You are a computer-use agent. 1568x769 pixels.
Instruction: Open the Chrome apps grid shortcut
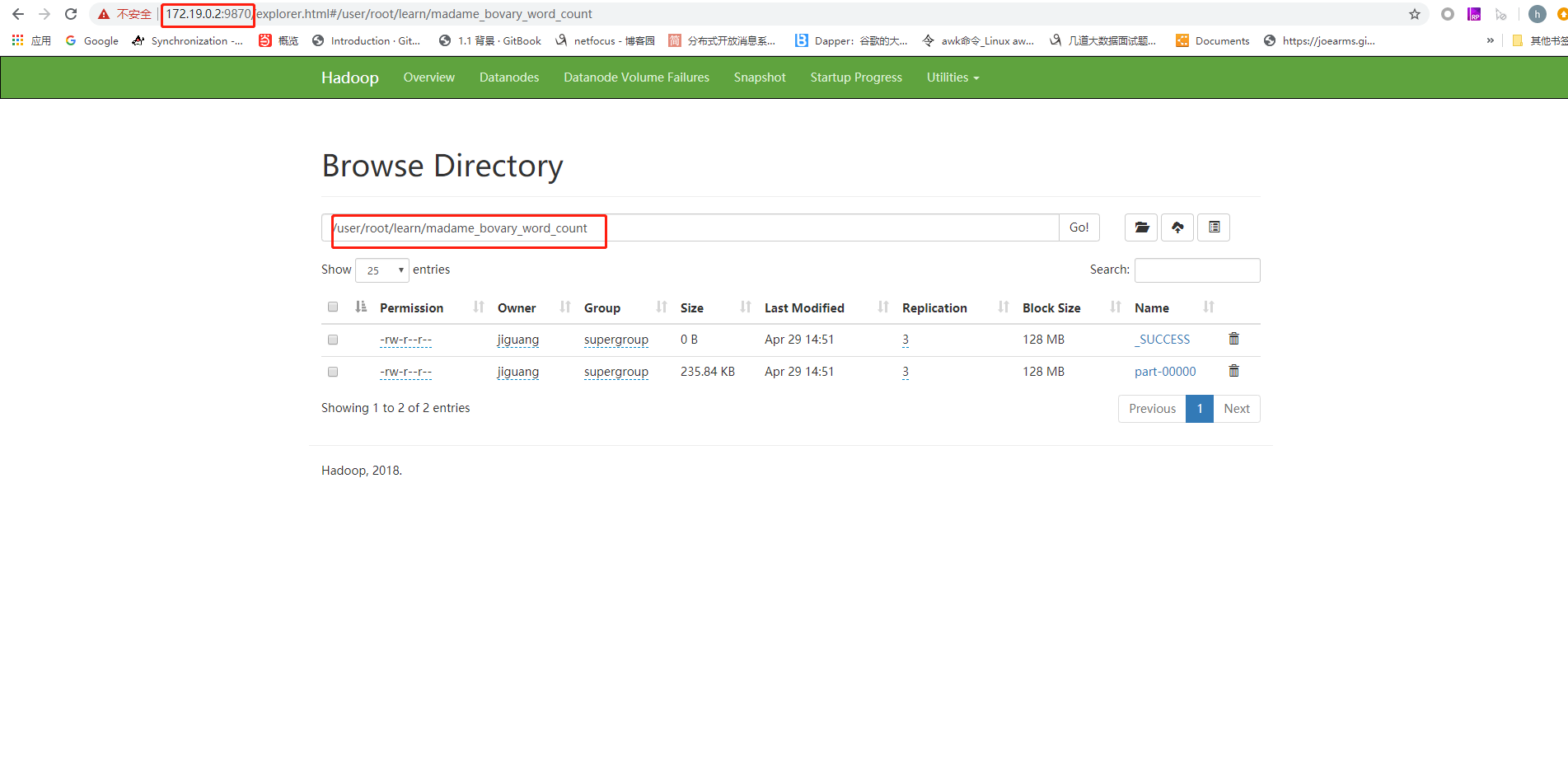coord(31,40)
